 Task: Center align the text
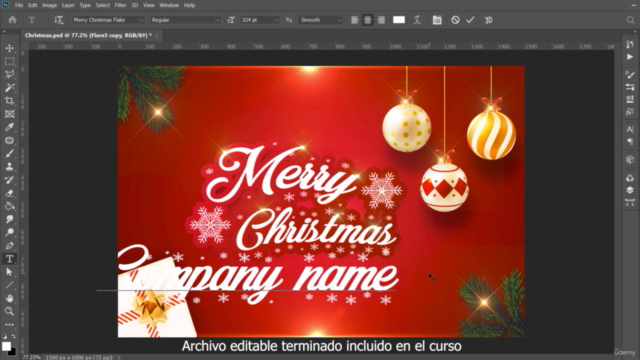368,20
